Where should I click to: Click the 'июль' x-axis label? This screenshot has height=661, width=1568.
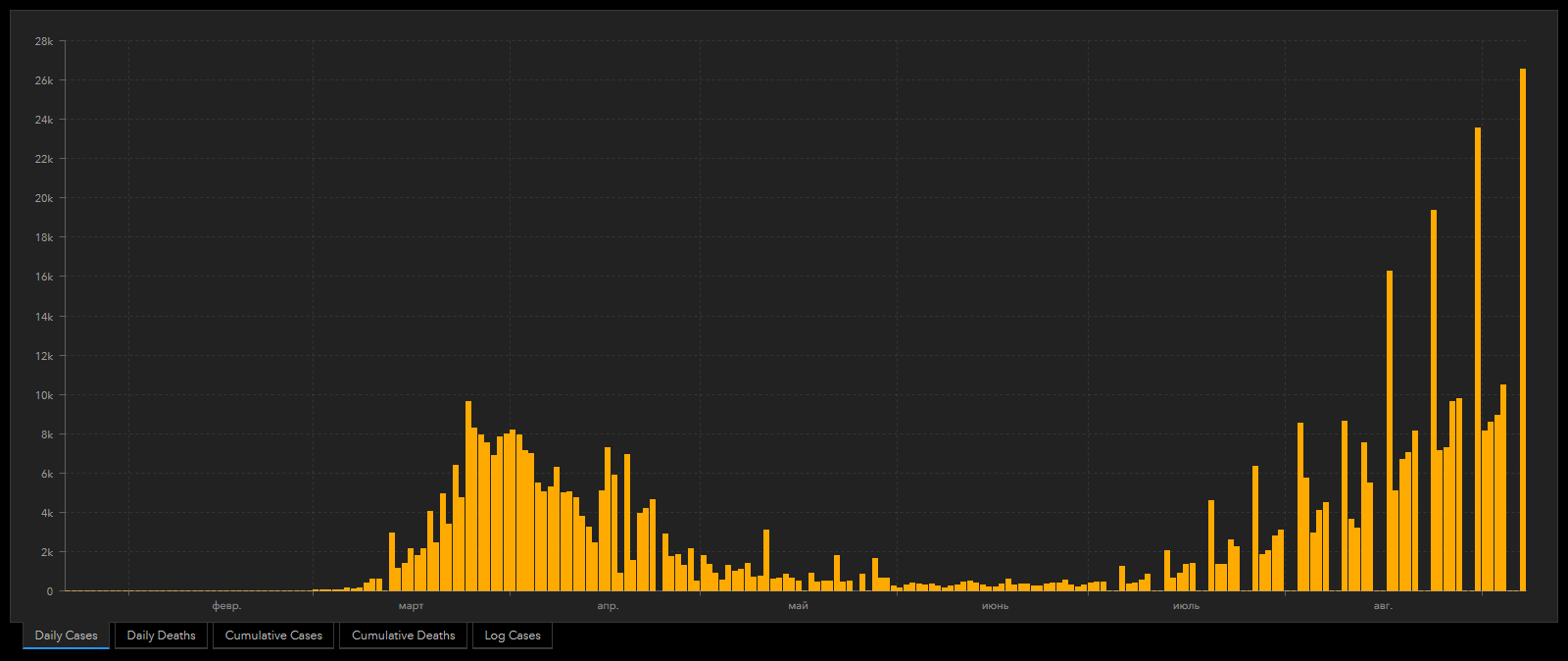(x=1186, y=606)
